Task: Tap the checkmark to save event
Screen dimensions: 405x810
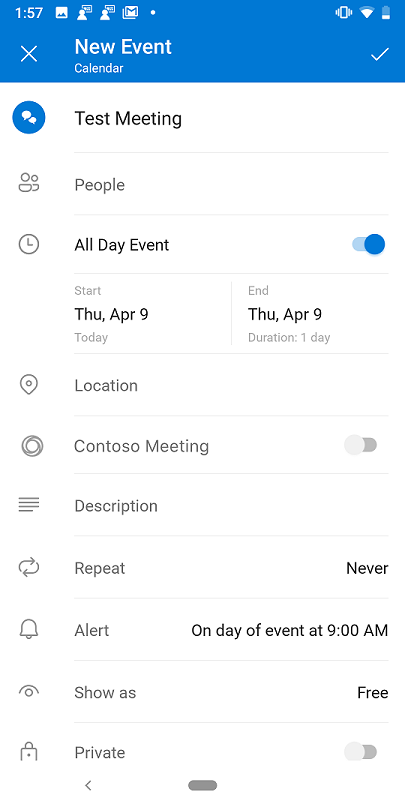Action: [x=380, y=54]
